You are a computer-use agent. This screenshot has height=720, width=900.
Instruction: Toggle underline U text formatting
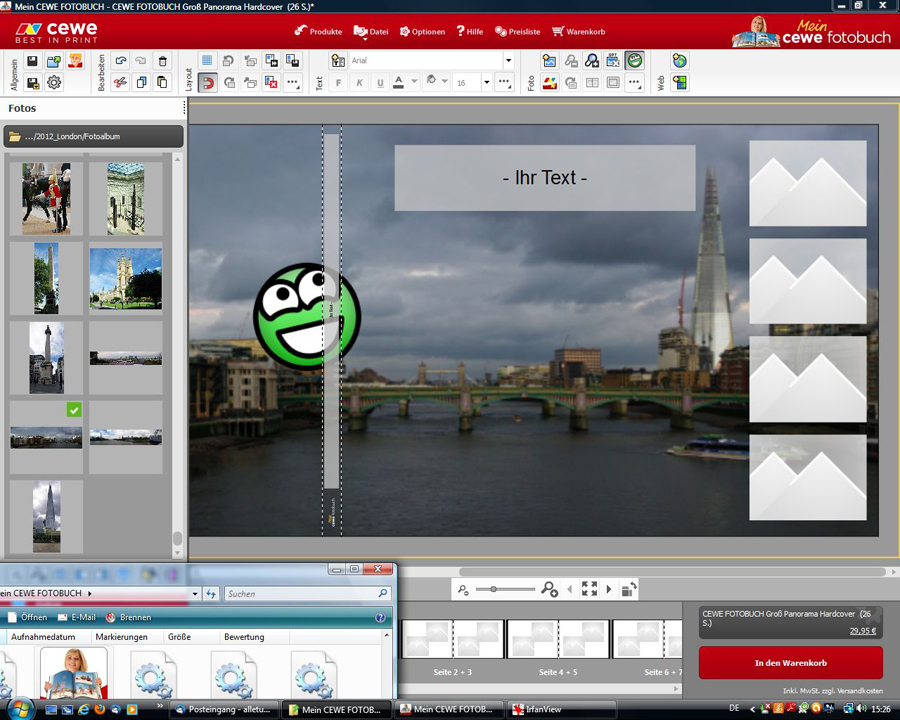[380, 83]
